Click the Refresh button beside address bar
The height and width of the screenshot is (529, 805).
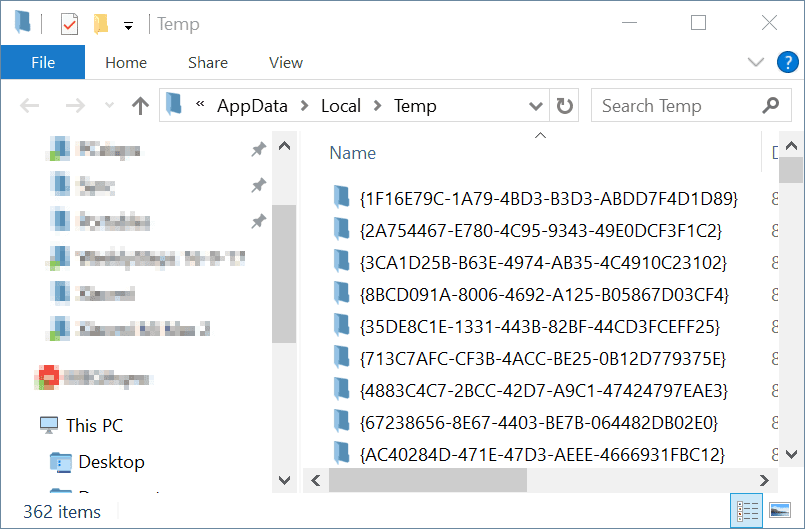[x=565, y=106]
